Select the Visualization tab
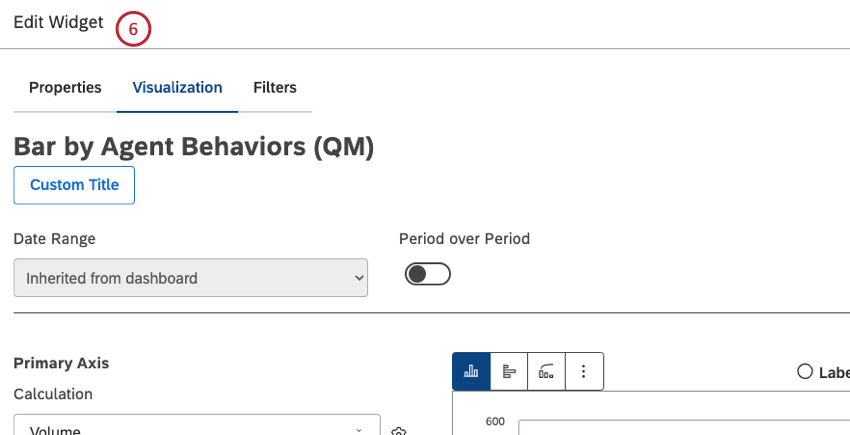This screenshot has width=850, height=435. pos(177,87)
